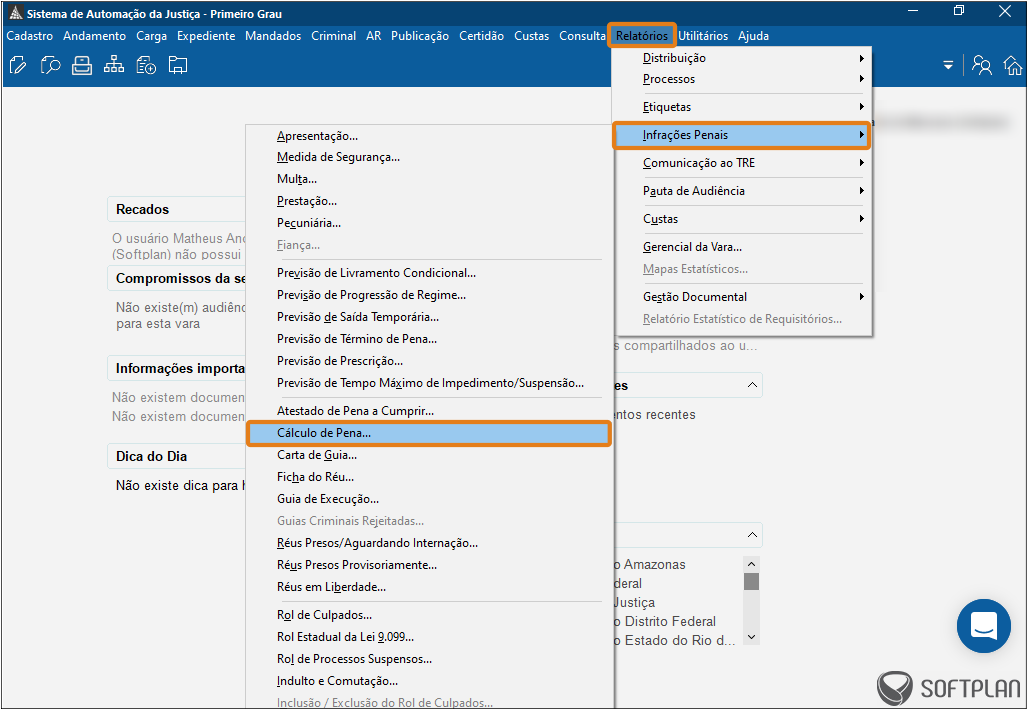
Task: Open Previsão de Saída Temporária
Action: (429, 317)
